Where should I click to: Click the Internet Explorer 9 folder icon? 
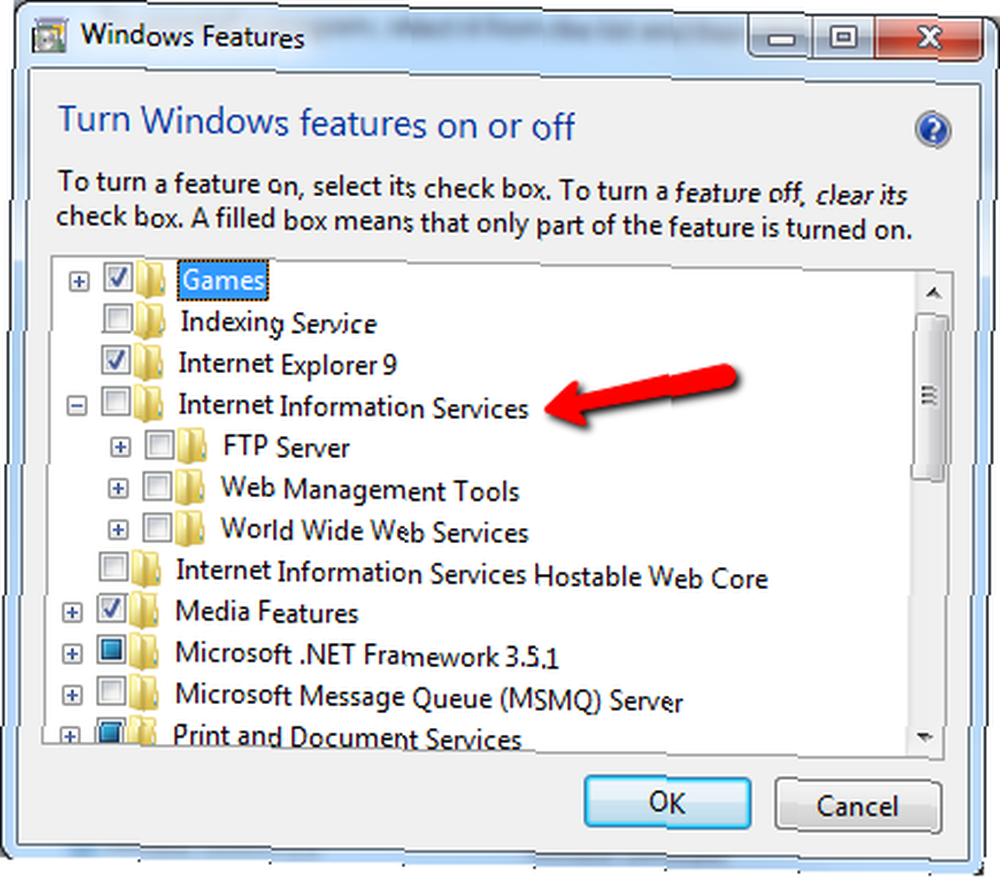tap(149, 363)
